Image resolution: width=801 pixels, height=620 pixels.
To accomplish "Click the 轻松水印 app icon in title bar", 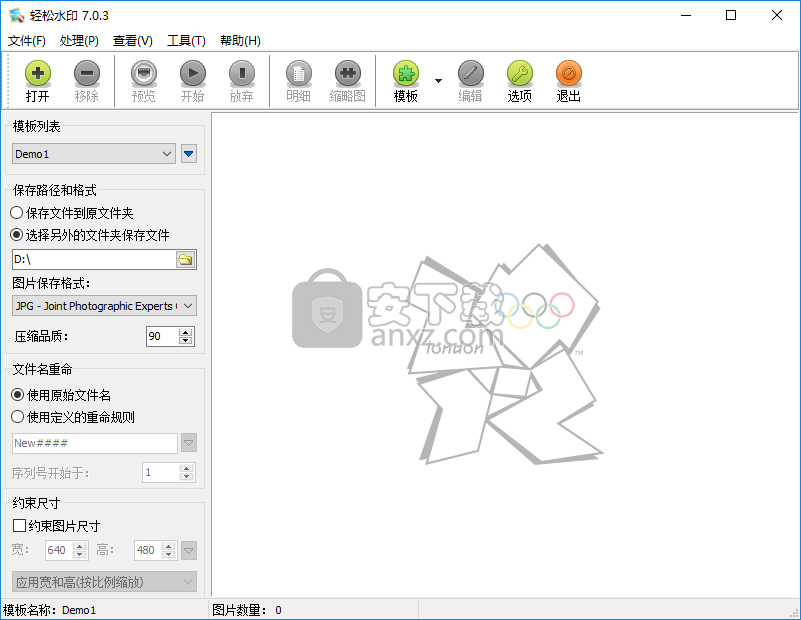I will 16,15.
